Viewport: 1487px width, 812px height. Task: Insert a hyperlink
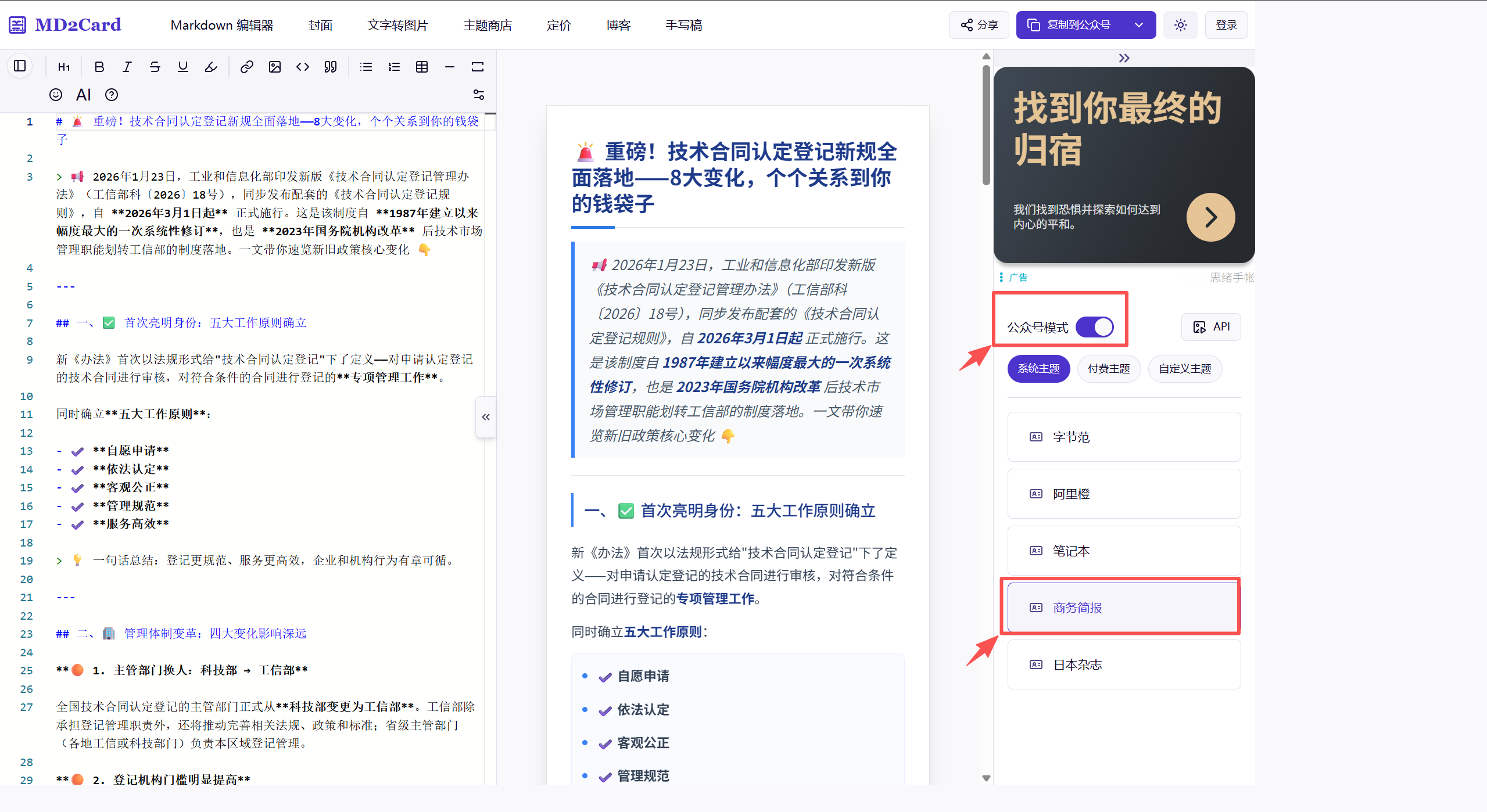[247, 67]
